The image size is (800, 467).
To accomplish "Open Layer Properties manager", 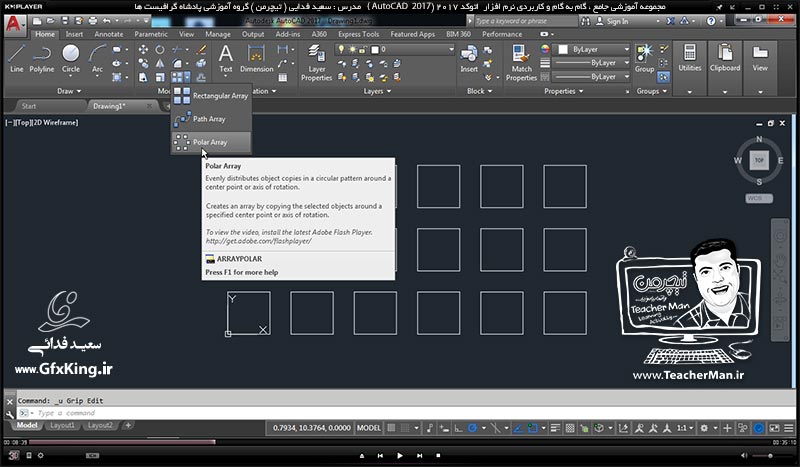I will click(316, 62).
